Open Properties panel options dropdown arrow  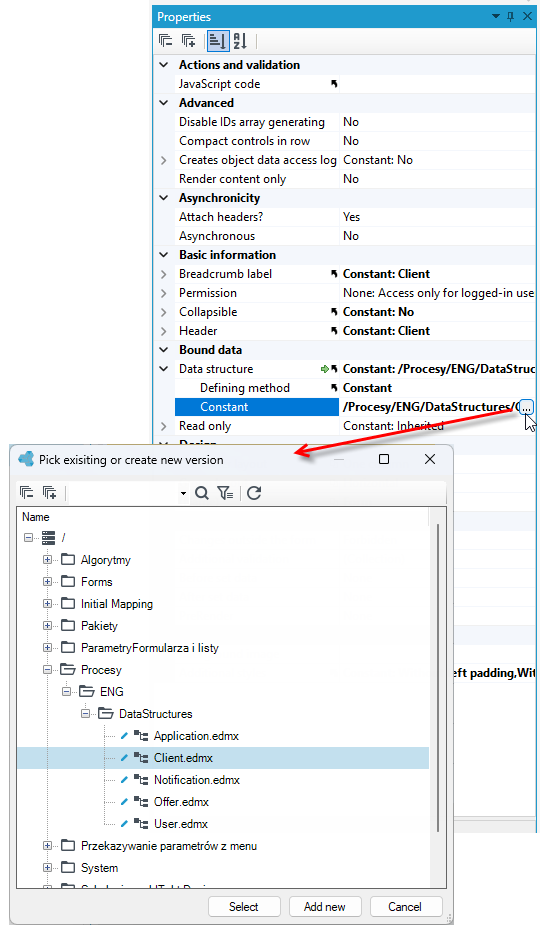point(495,17)
